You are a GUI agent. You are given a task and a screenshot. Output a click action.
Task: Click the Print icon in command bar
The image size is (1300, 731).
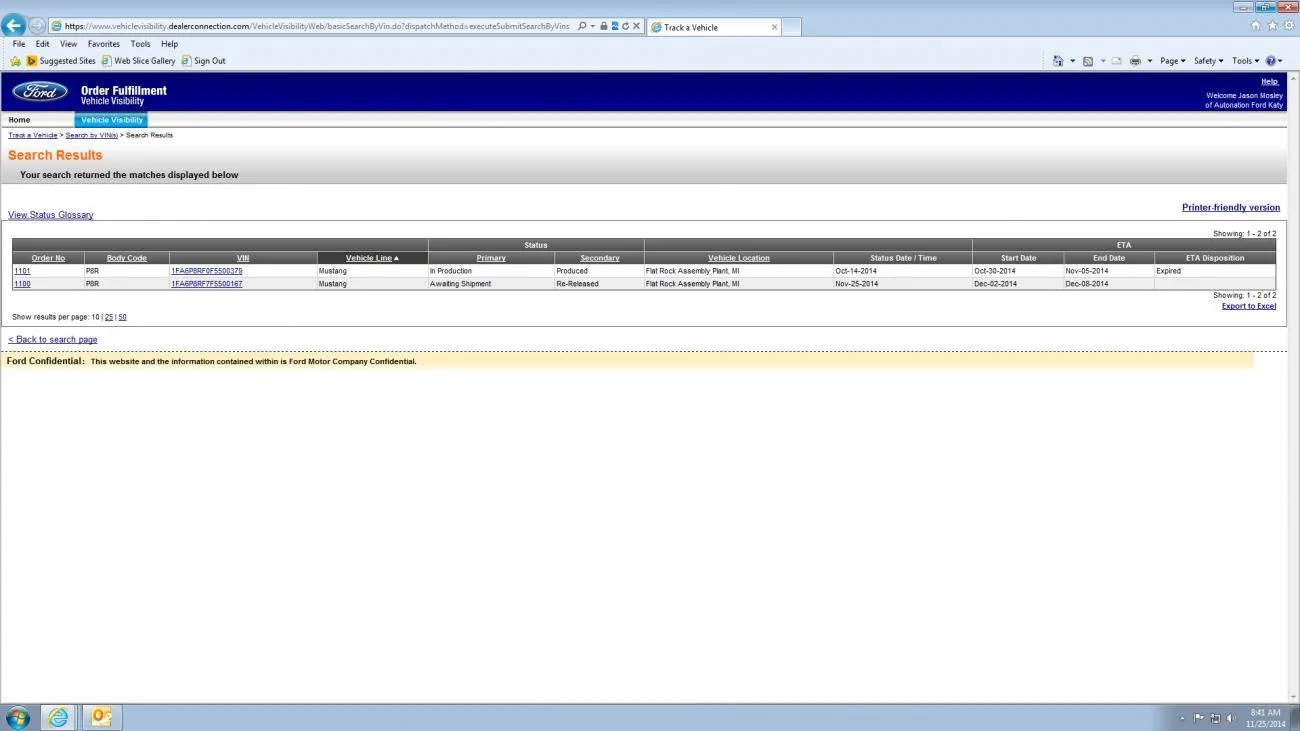tap(1135, 61)
